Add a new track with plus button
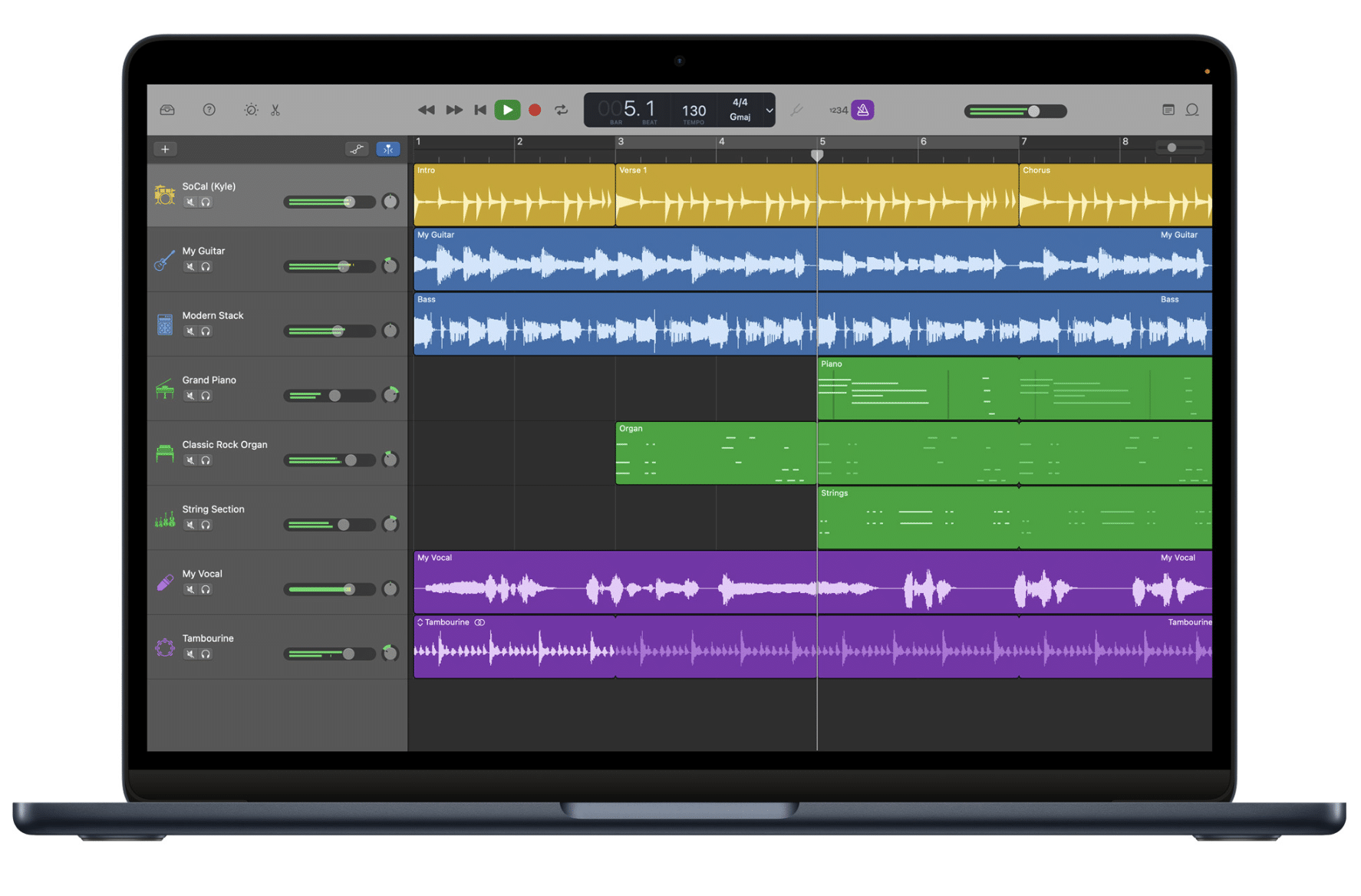This screenshot has height=896, width=1361. [x=165, y=149]
